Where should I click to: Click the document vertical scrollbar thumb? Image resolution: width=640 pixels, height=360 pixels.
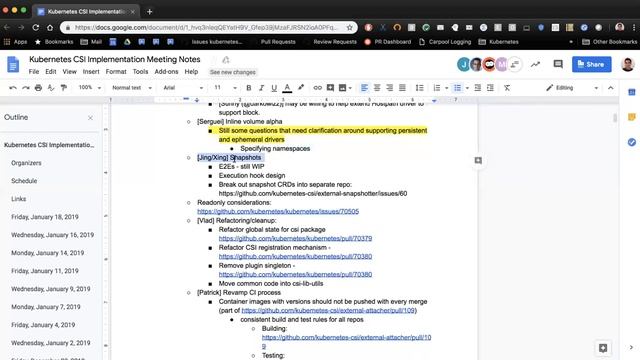(615, 118)
